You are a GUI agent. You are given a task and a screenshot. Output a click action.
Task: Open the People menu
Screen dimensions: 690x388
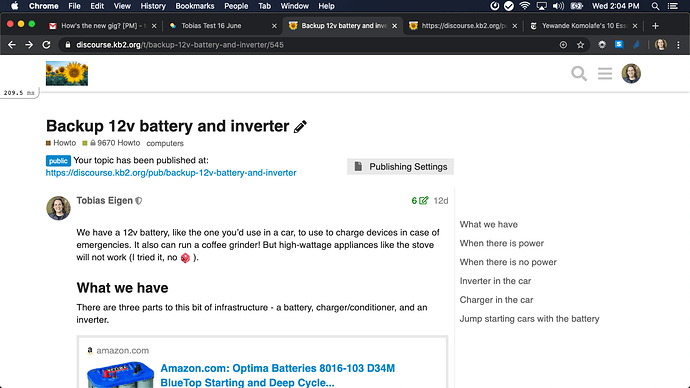click(236, 6)
